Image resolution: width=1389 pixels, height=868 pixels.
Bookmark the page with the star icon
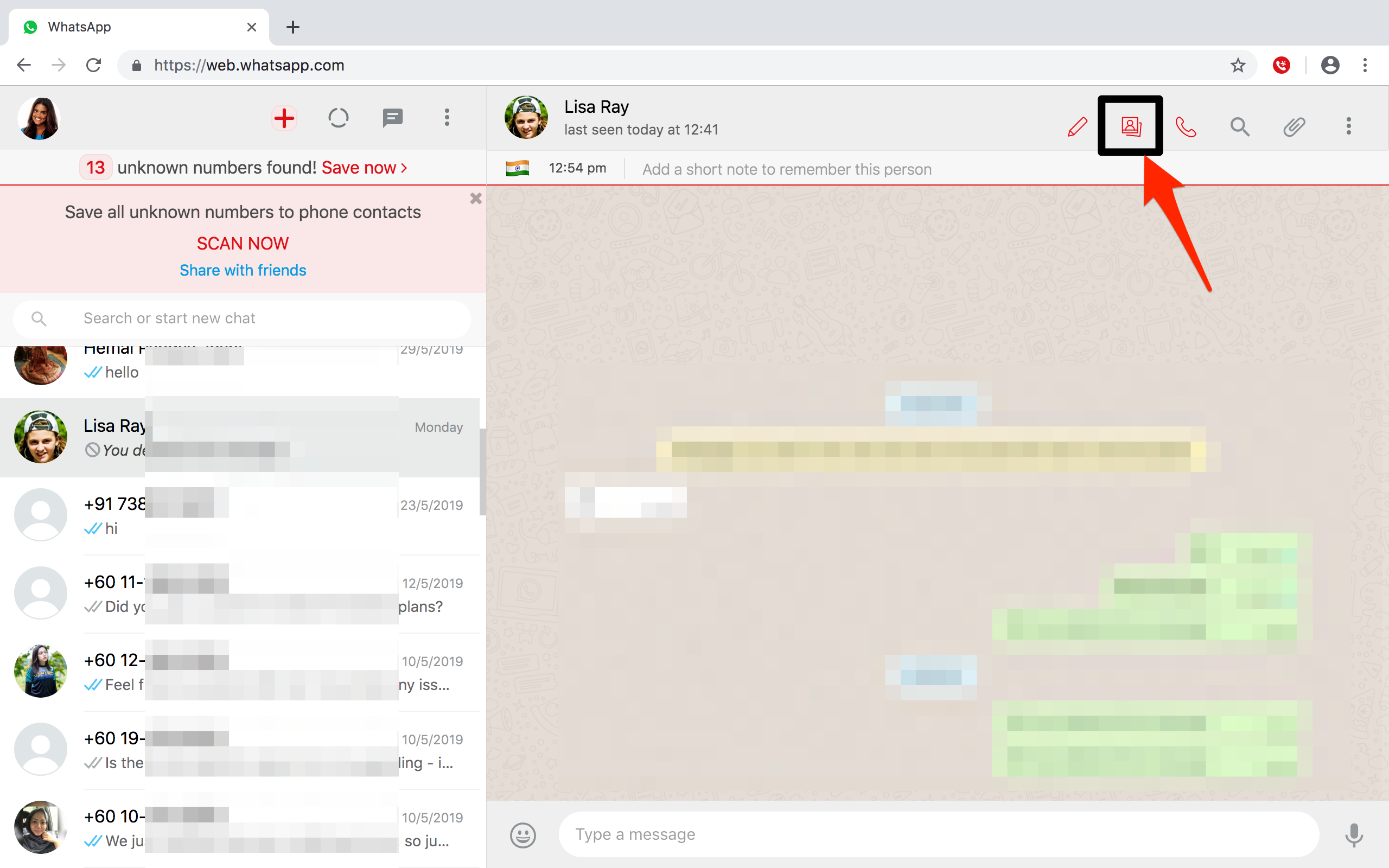(1238, 66)
